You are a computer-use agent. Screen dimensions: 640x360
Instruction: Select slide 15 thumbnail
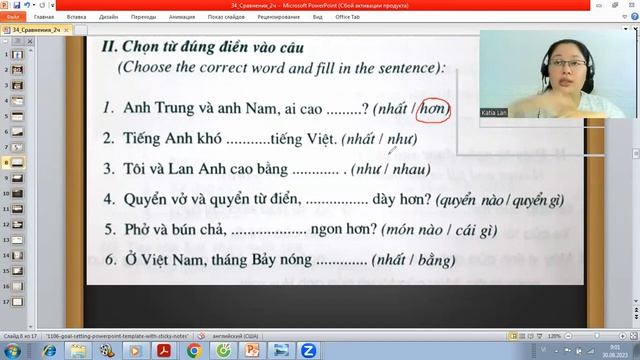[x=17, y=271]
